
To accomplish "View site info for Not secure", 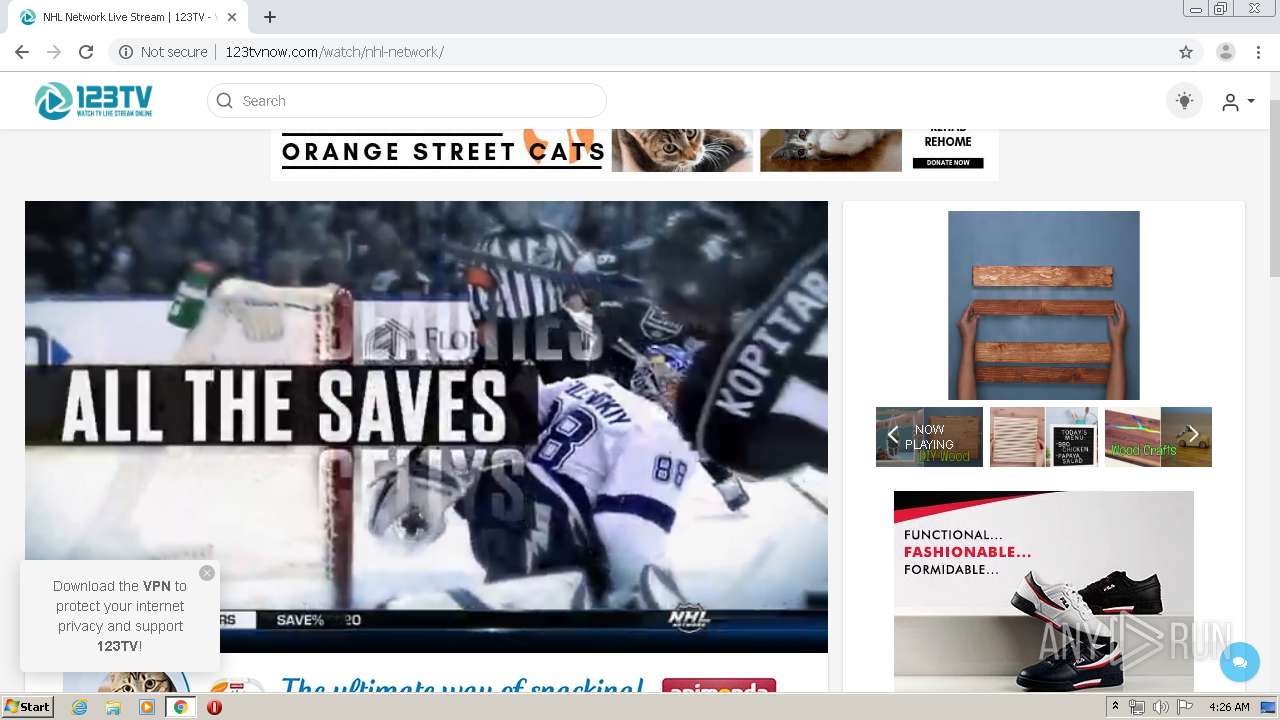I will point(163,52).
